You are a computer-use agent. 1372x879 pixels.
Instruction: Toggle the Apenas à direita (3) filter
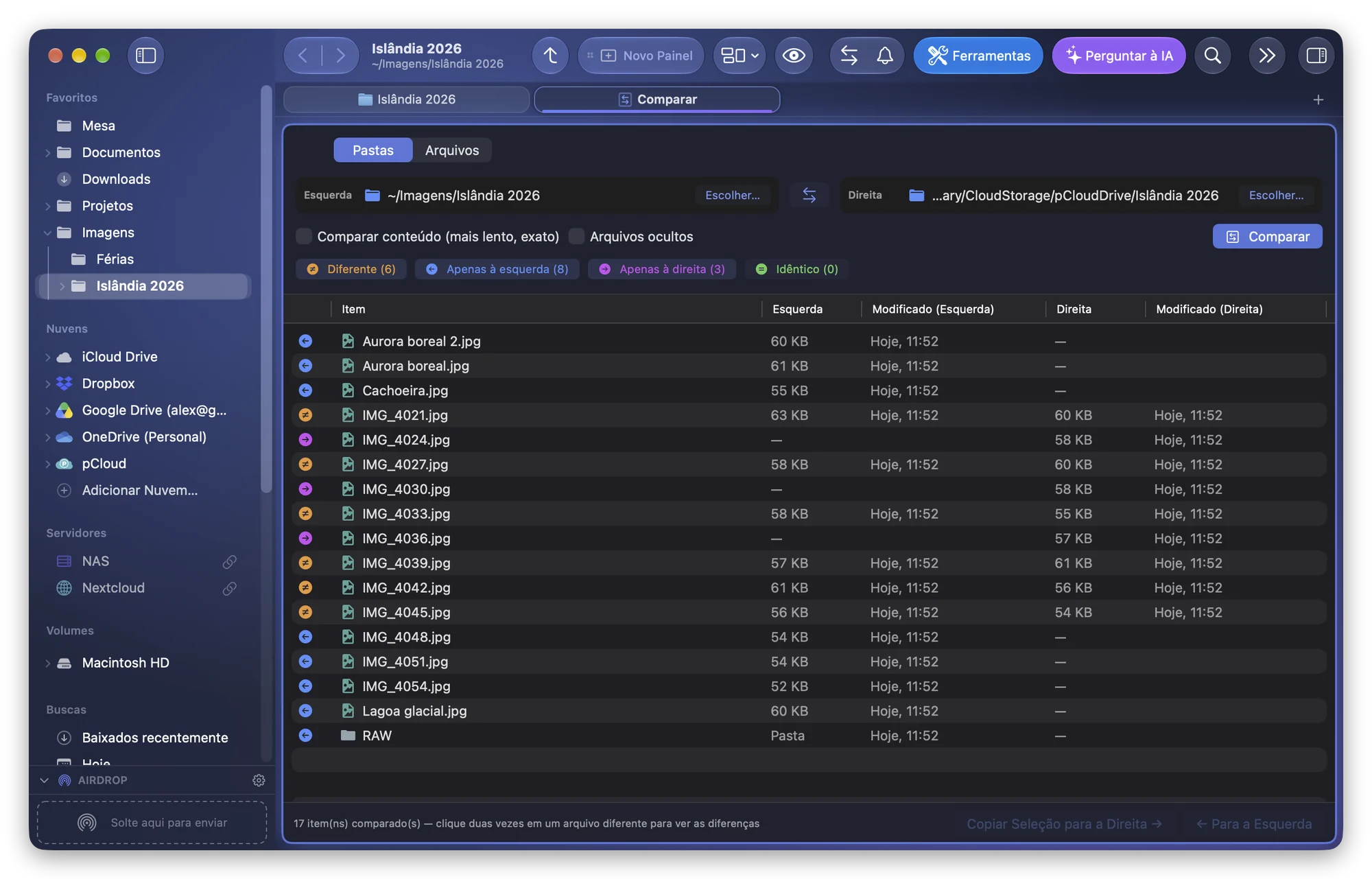[x=662, y=270]
